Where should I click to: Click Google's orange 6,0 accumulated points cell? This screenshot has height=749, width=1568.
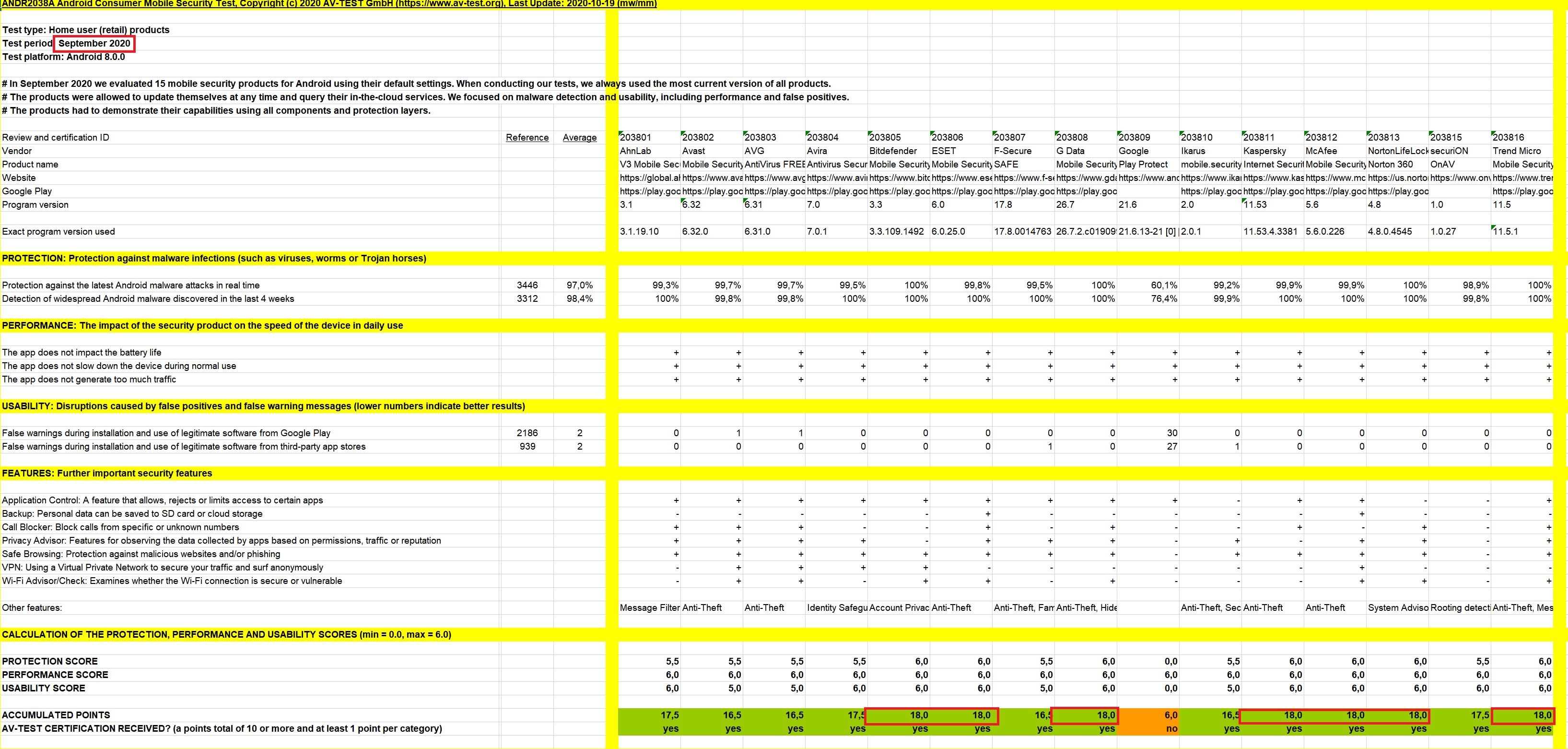(x=1147, y=715)
